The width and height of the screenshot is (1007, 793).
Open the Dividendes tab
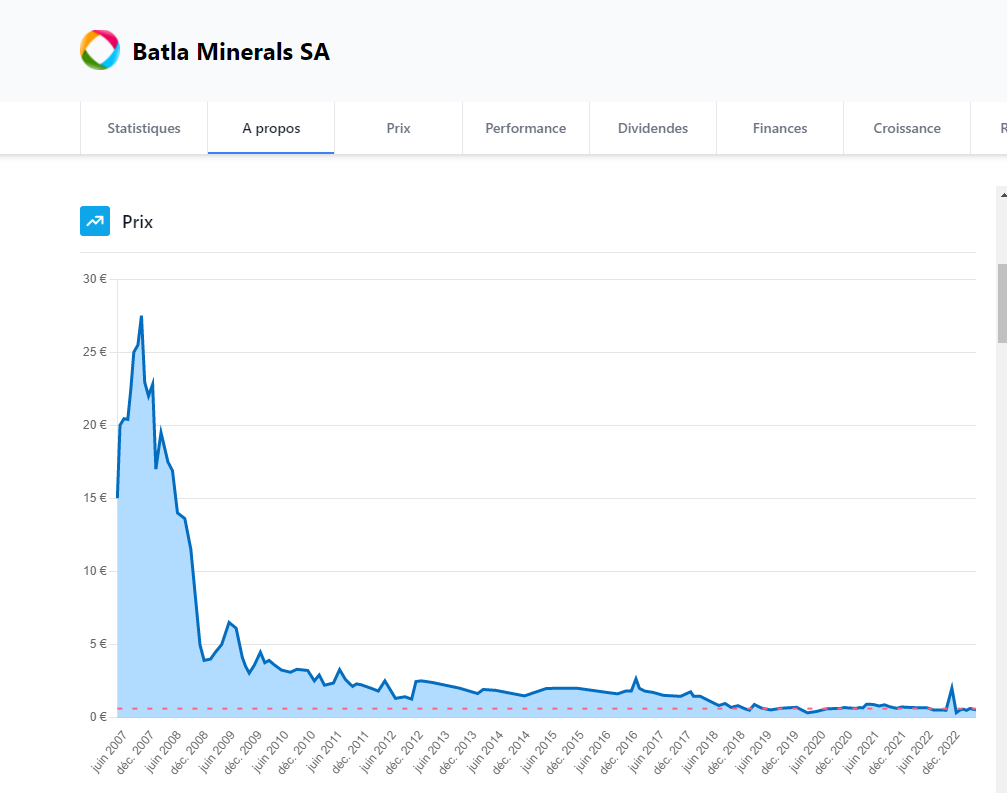pyautogui.click(x=652, y=128)
